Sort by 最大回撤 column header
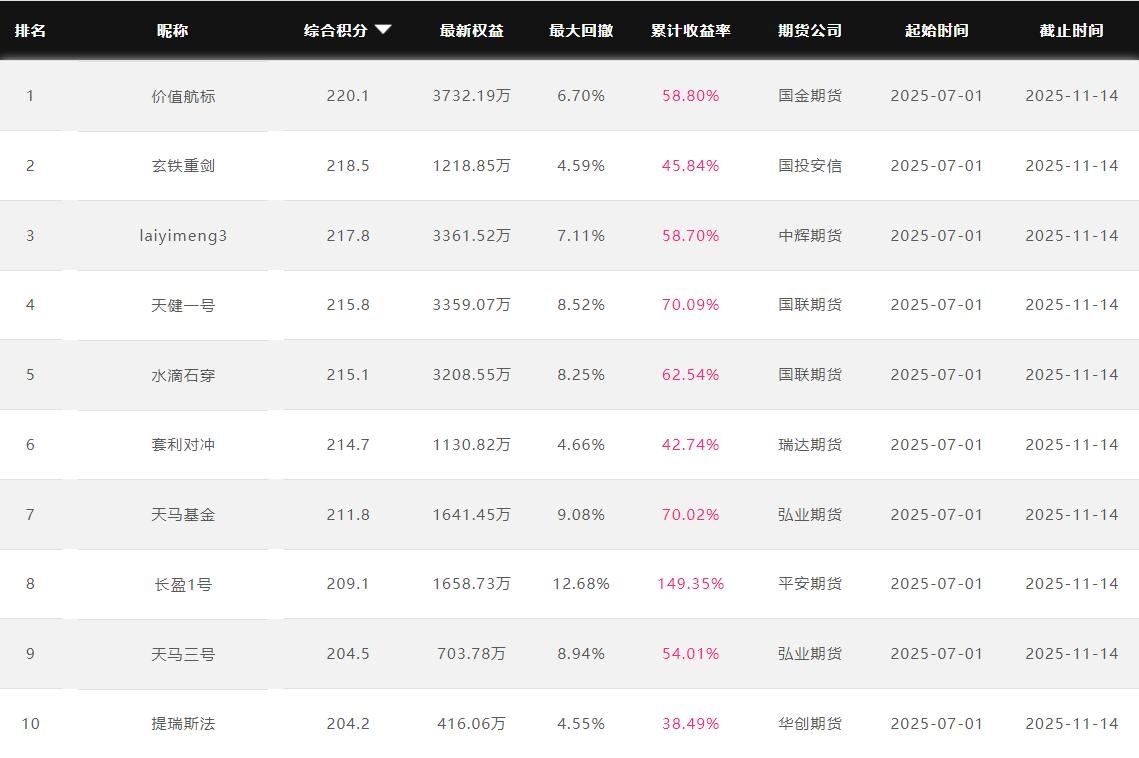This screenshot has width=1139, height=758. [x=580, y=30]
